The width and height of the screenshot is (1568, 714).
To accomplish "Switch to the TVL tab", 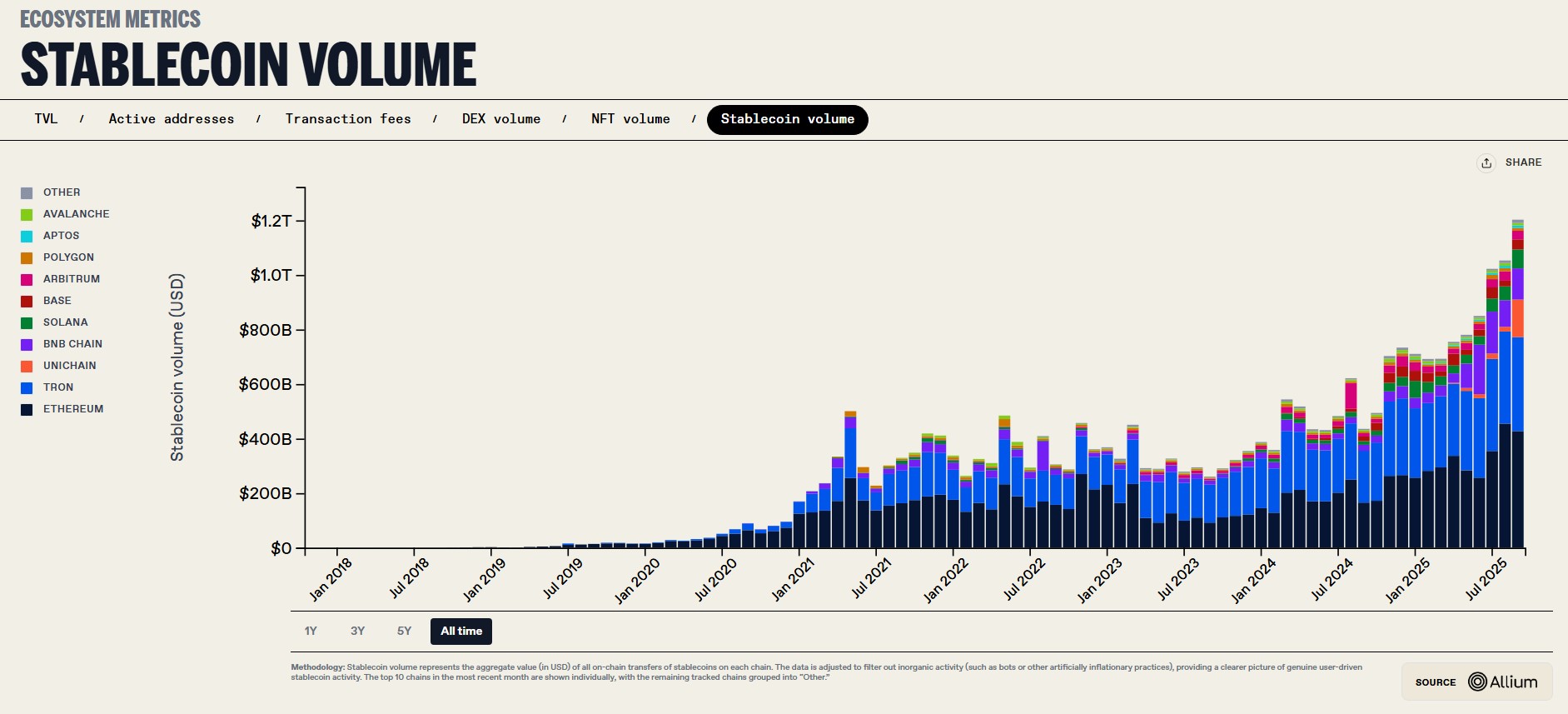I will (46, 119).
